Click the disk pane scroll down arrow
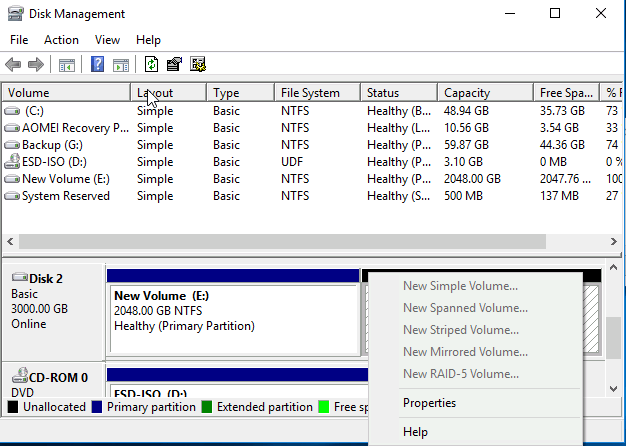Image resolution: width=626 pixels, height=446 pixels. pos(613,389)
